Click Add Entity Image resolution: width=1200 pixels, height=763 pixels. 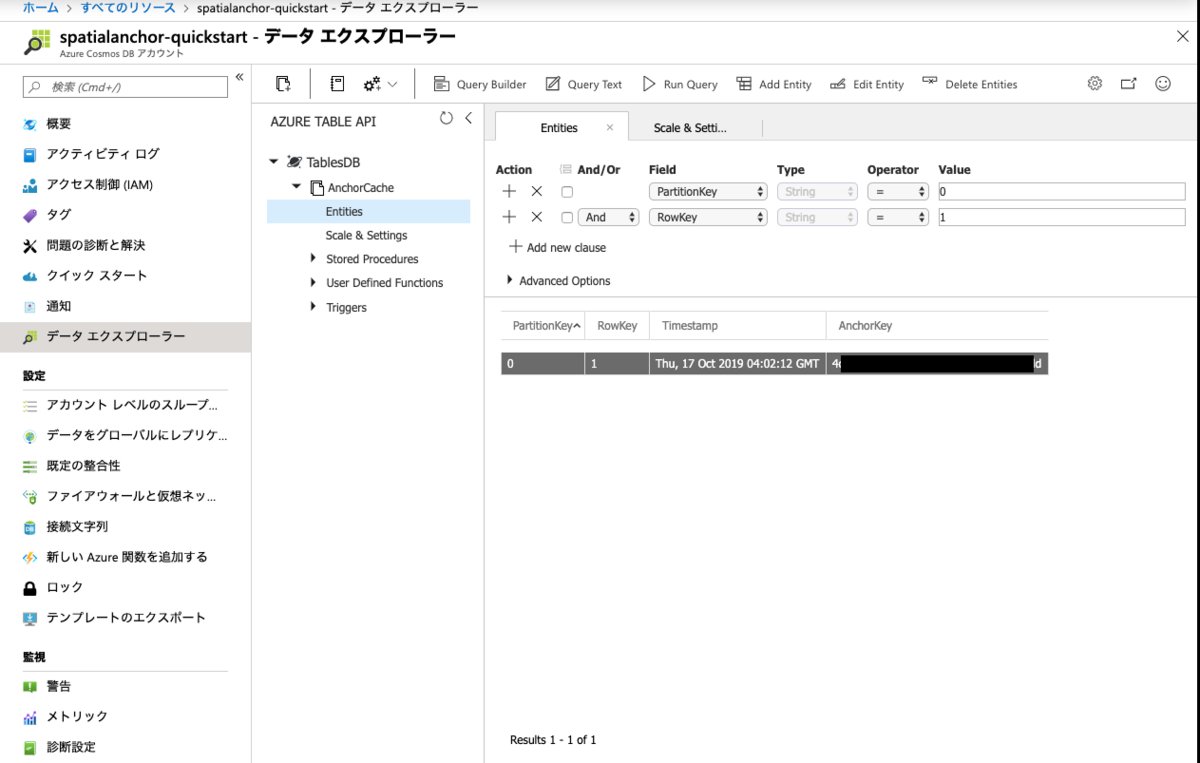coord(774,84)
